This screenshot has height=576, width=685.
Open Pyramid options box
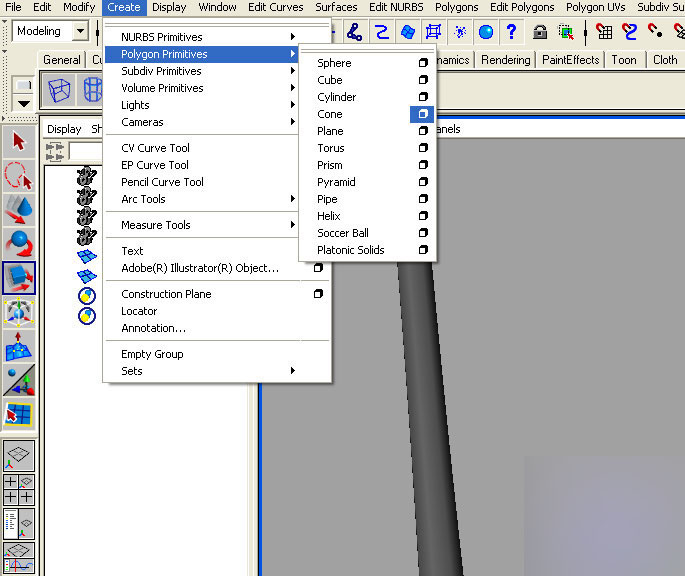[x=423, y=182]
